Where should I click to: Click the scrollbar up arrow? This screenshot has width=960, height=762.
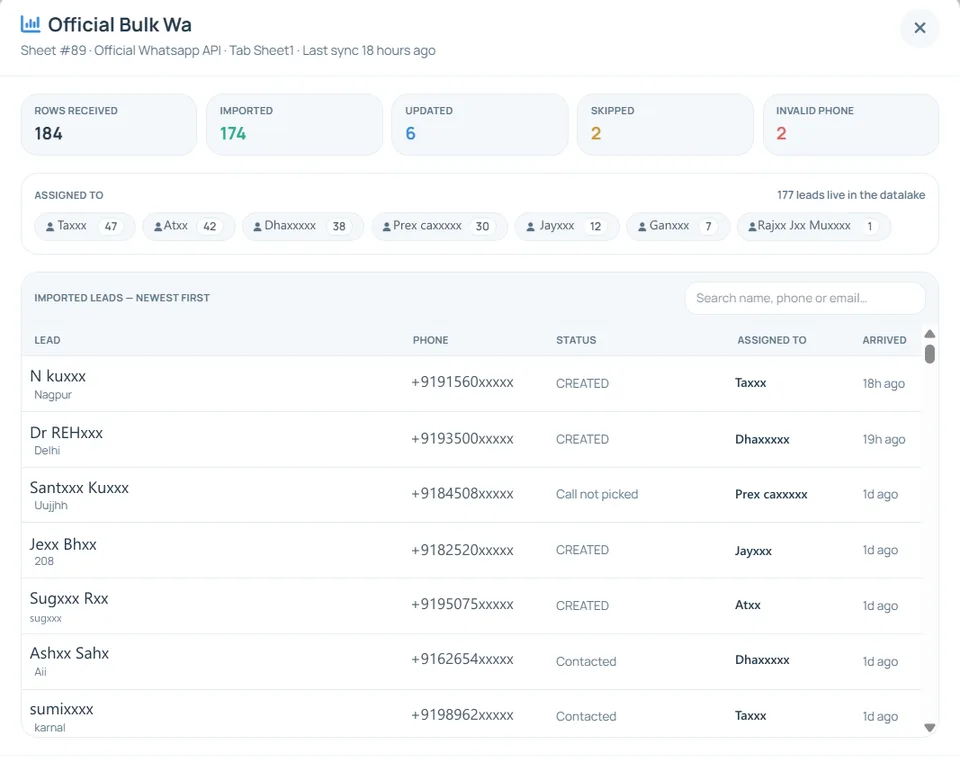point(929,334)
